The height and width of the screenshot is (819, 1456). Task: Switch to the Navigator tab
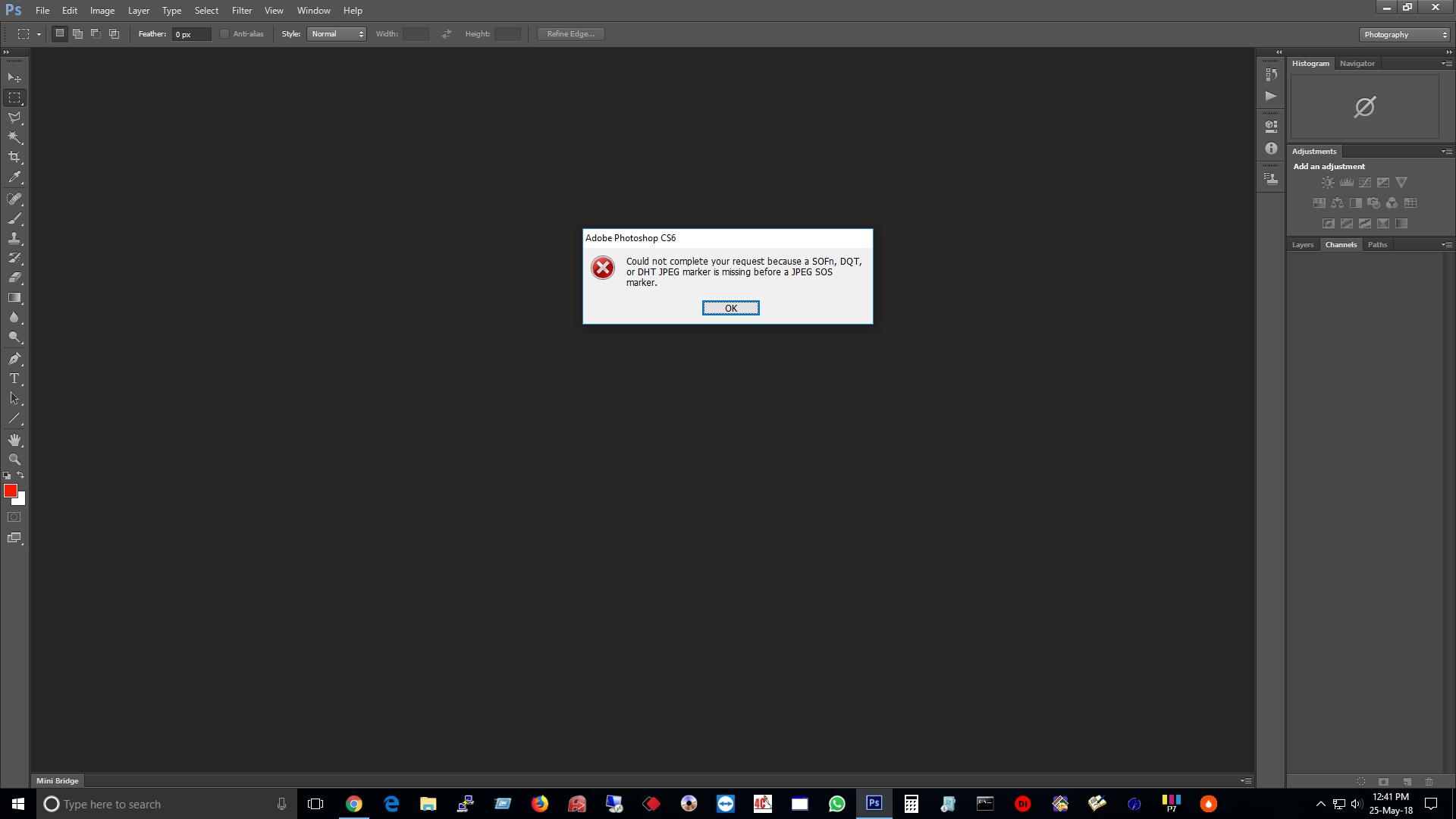[1356, 63]
